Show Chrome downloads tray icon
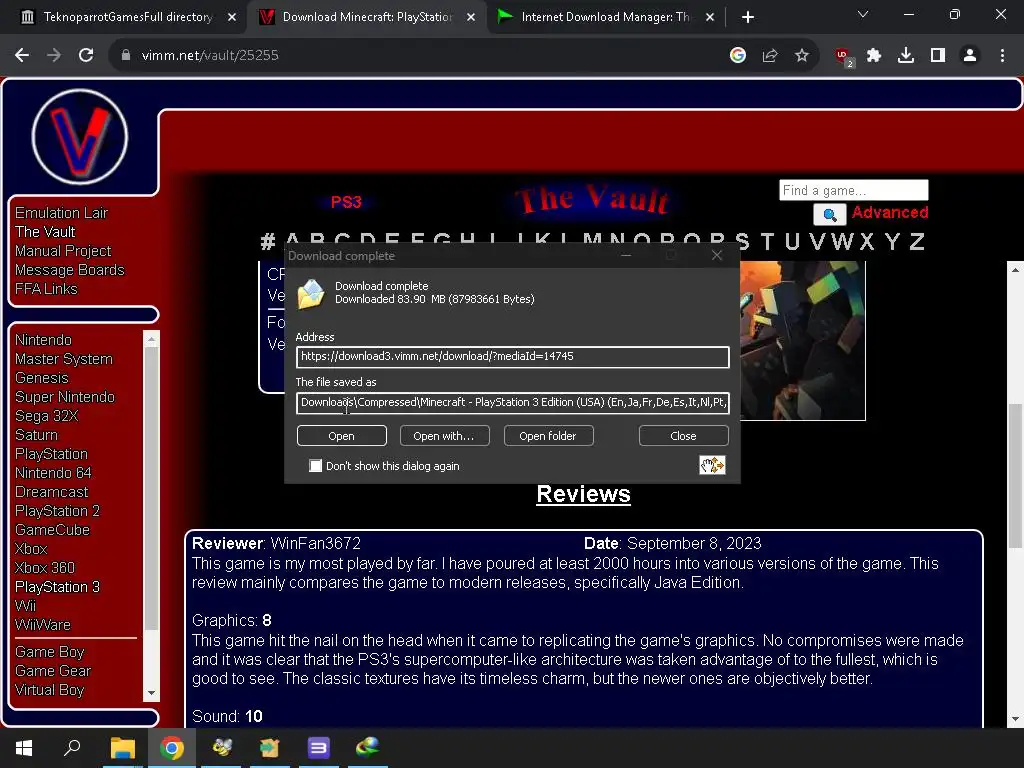The image size is (1024, 768). (x=906, y=56)
